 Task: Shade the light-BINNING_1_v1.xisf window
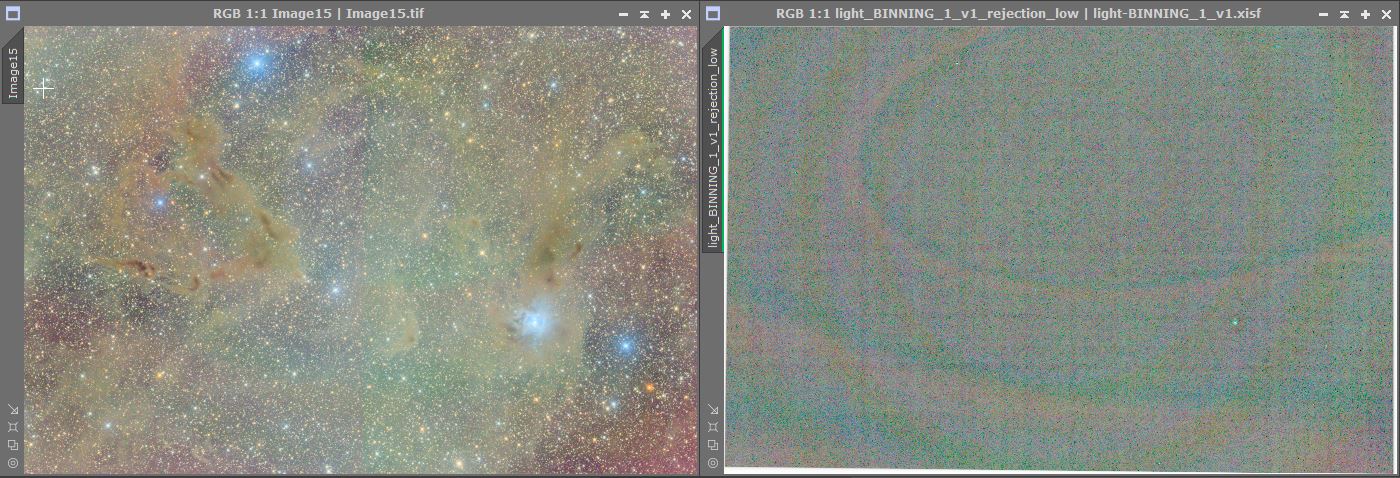[x=1345, y=14]
